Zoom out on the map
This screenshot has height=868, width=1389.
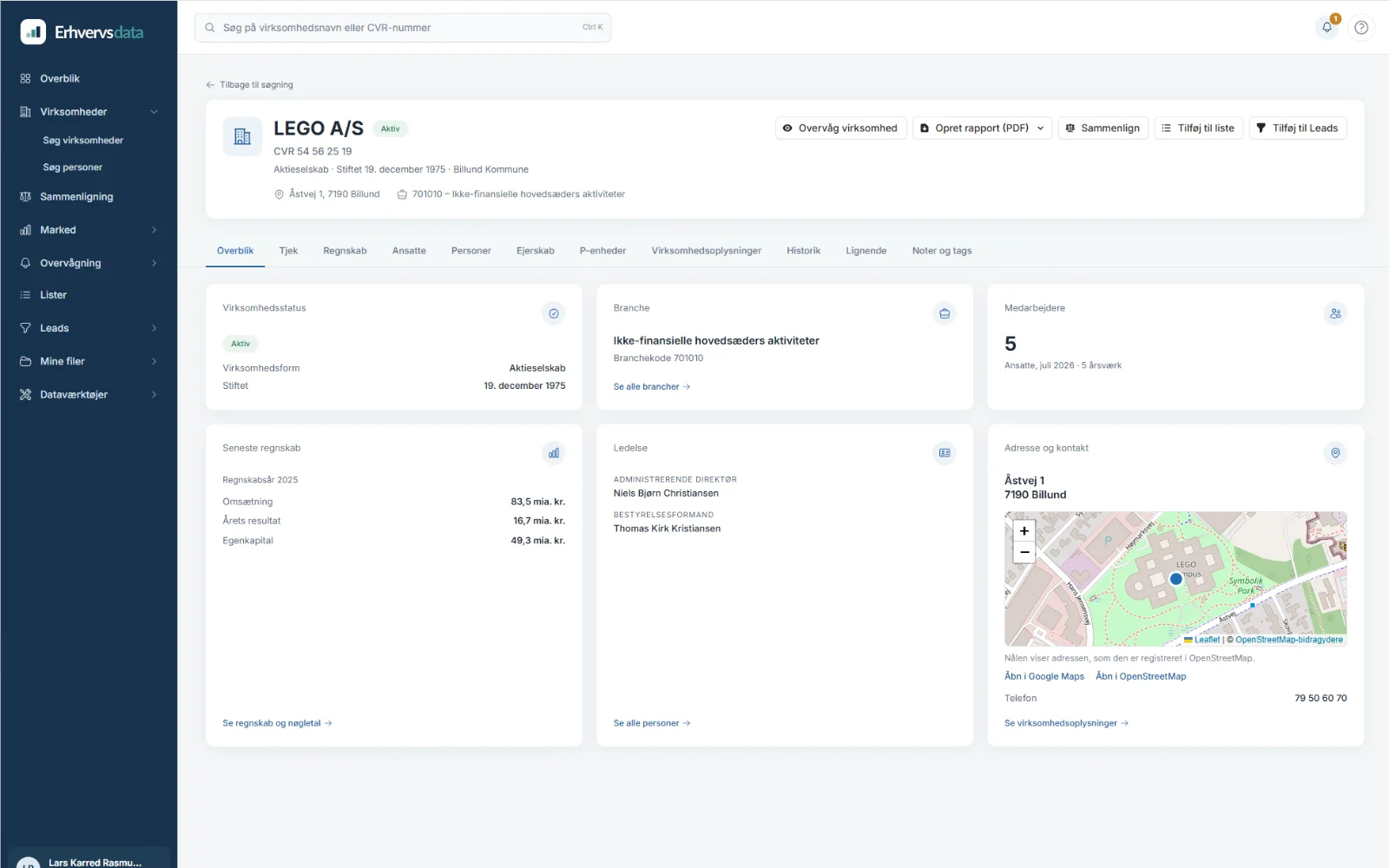(1024, 553)
